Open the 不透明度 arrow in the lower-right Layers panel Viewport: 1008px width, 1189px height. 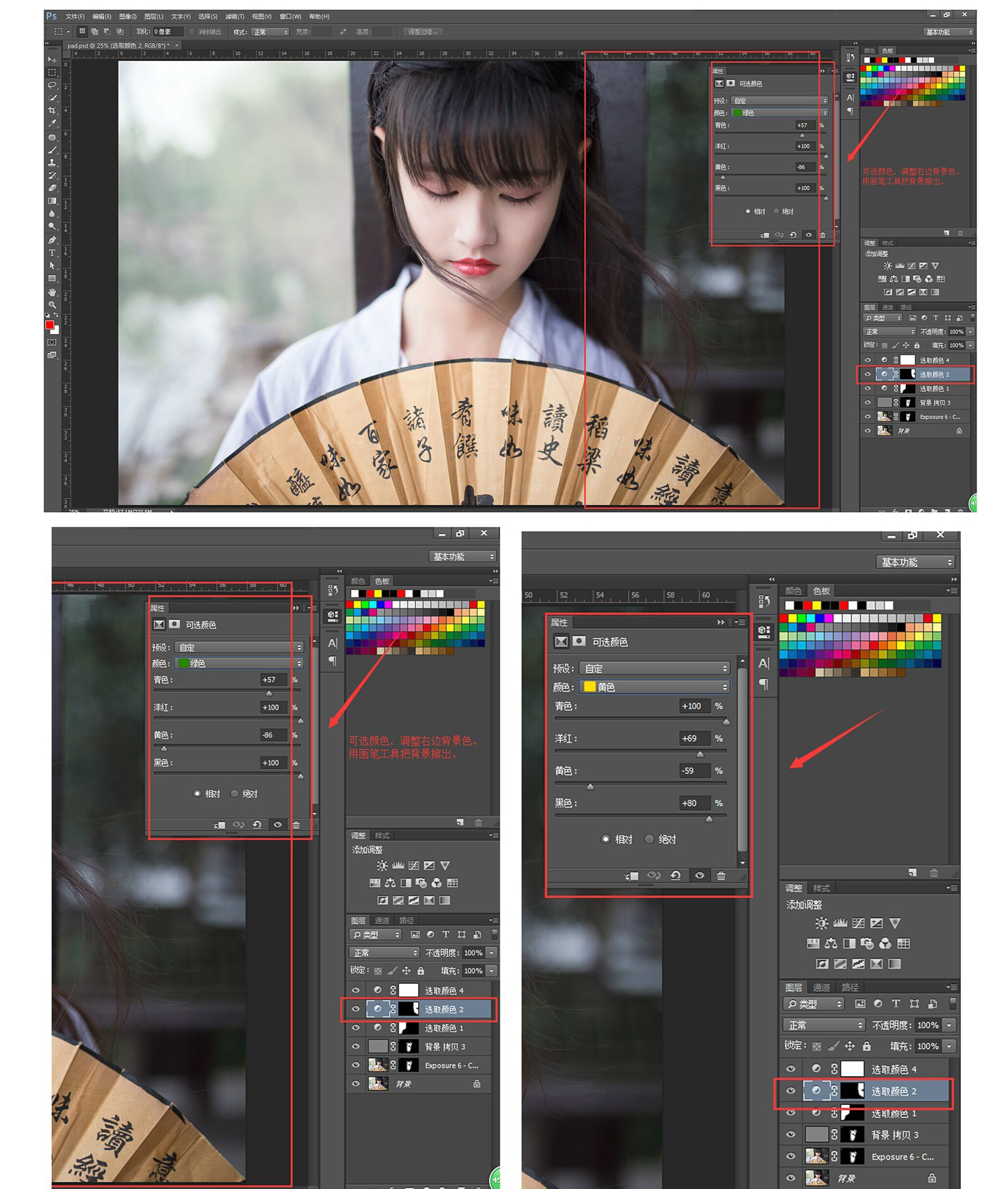(x=950, y=1025)
